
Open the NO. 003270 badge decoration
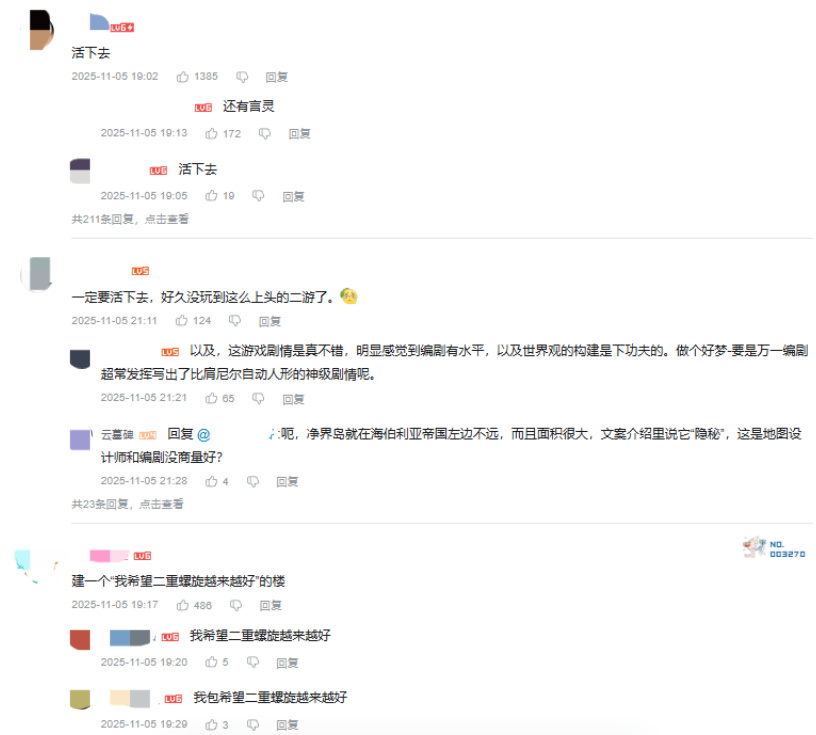(774, 549)
